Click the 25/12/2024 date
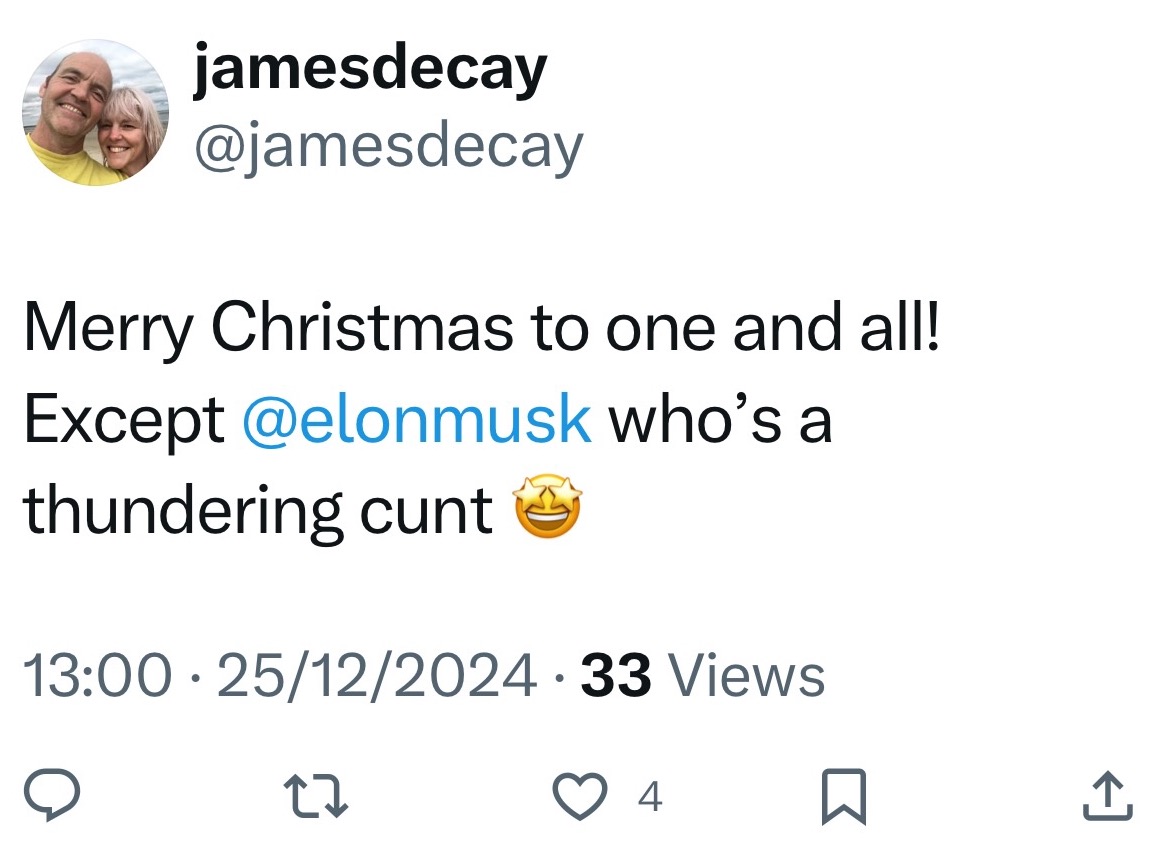The image size is (1150, 846). click(x=377, y=675)
